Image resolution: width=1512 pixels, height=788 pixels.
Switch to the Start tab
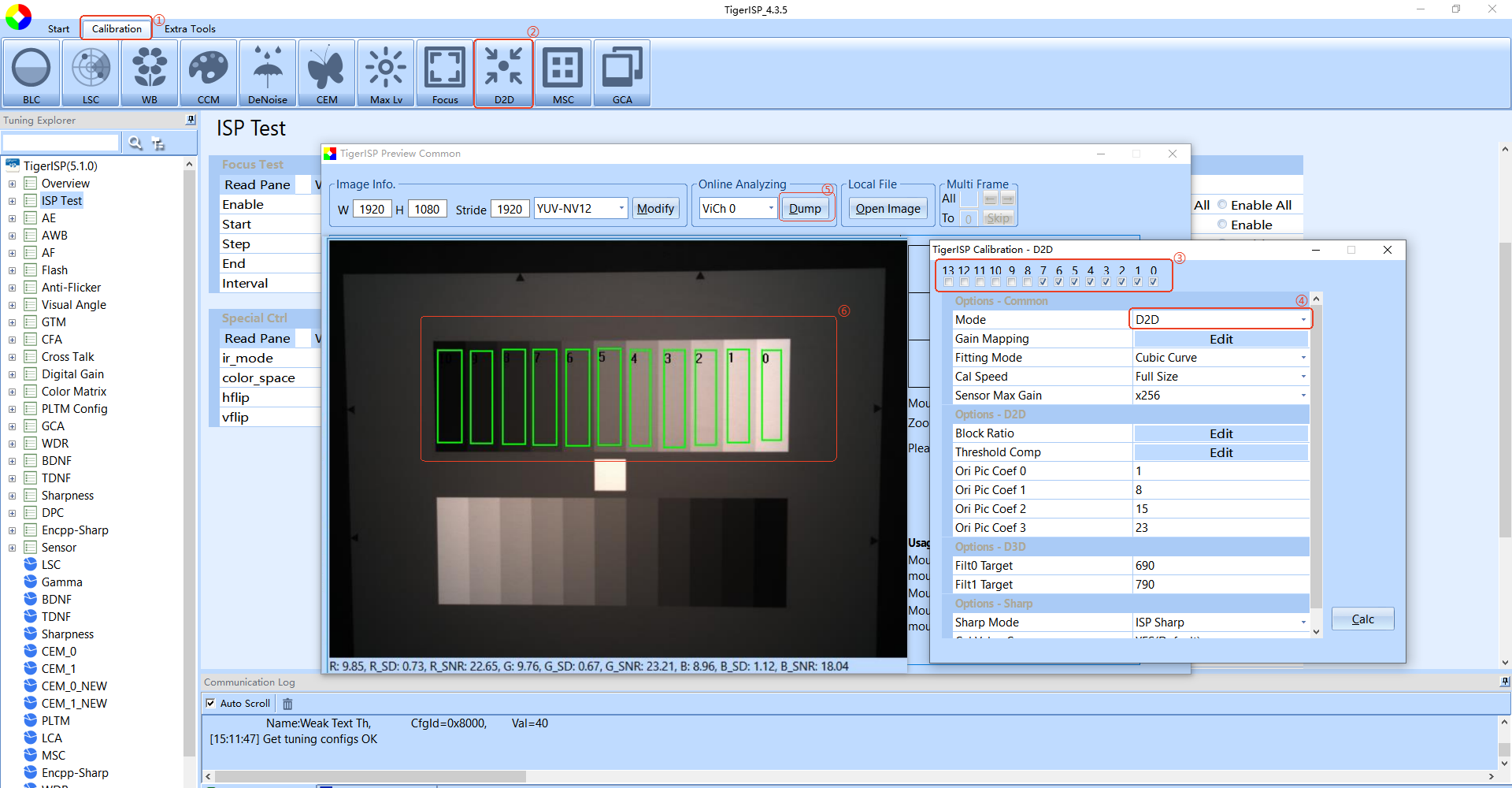click(x=58, y=28)
